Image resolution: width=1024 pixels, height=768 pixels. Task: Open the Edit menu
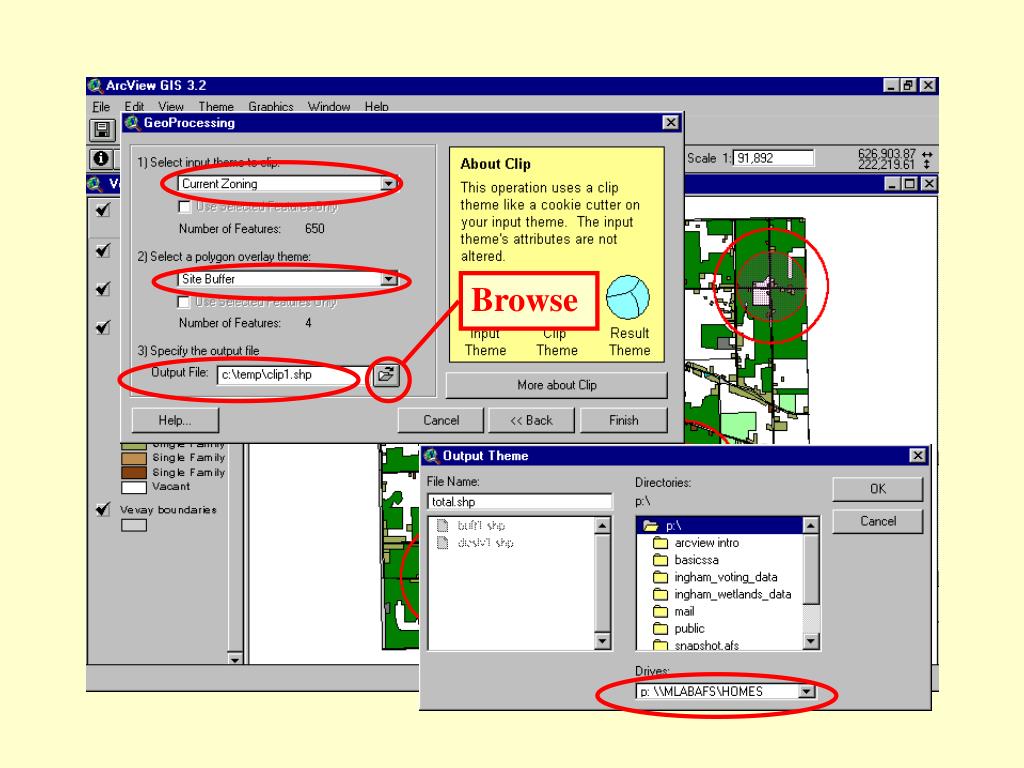click(x=134, y=106)
